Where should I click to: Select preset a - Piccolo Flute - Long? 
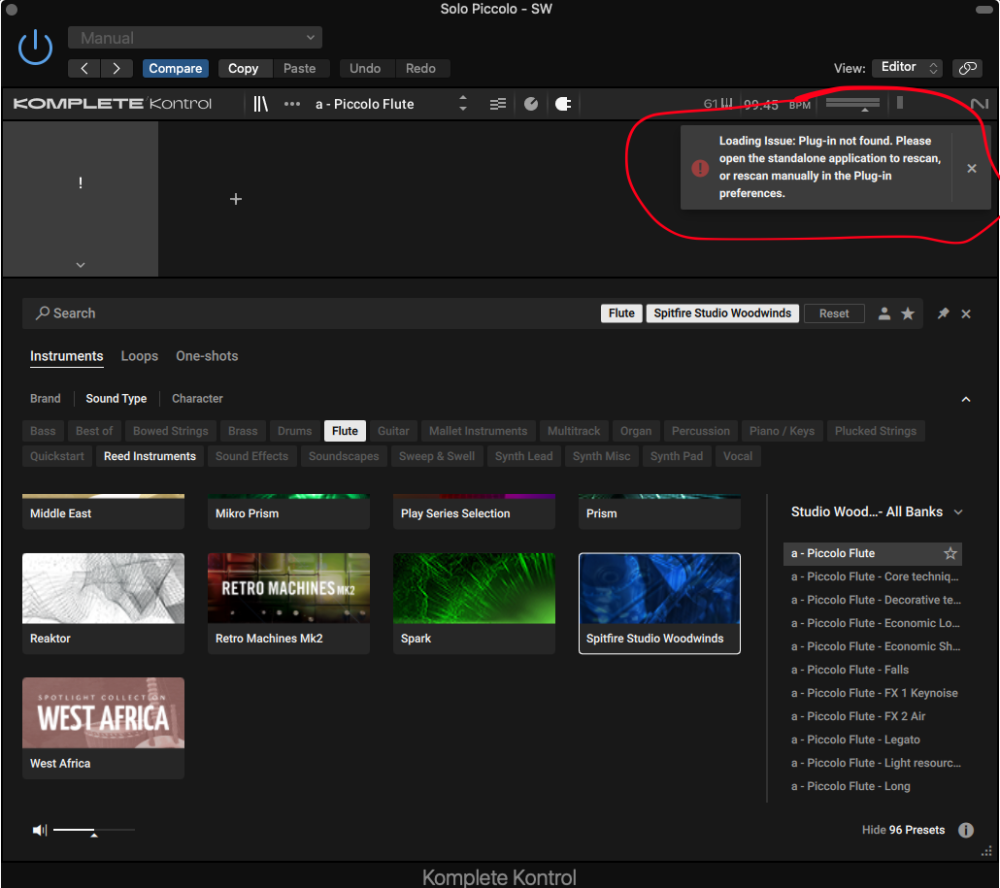pyautogui.click(x=851, y=787)
